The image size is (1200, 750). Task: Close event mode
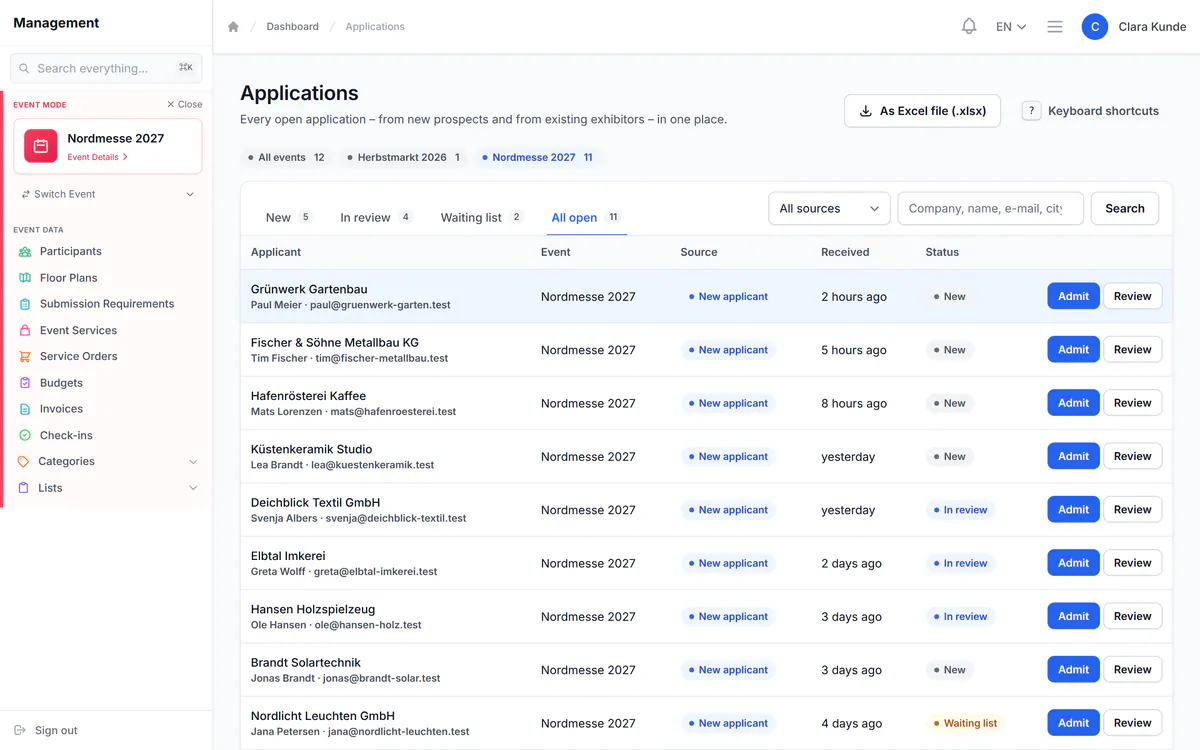tap(184, 104)
